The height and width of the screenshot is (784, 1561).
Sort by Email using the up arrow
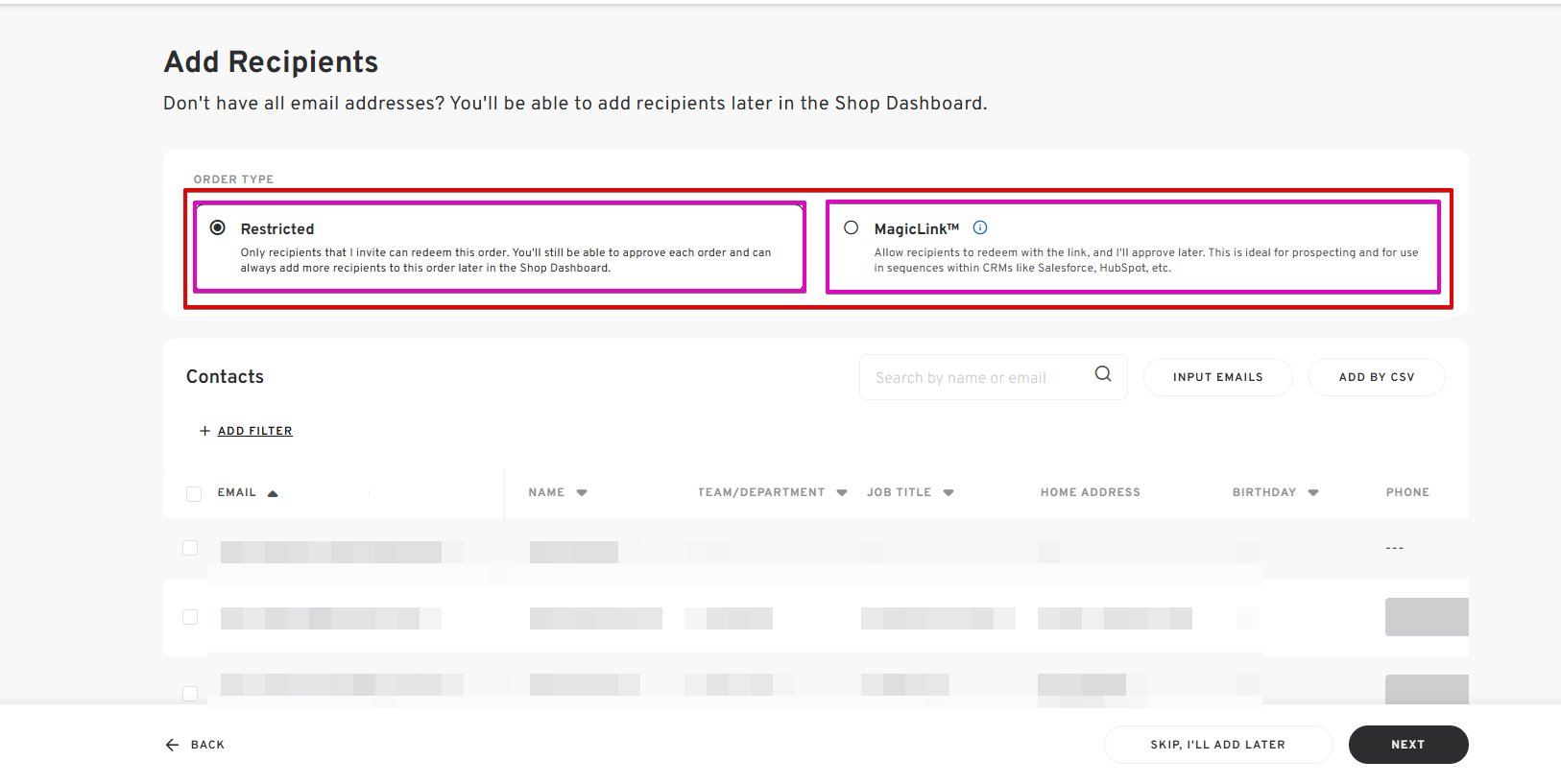tap(273, 493)
